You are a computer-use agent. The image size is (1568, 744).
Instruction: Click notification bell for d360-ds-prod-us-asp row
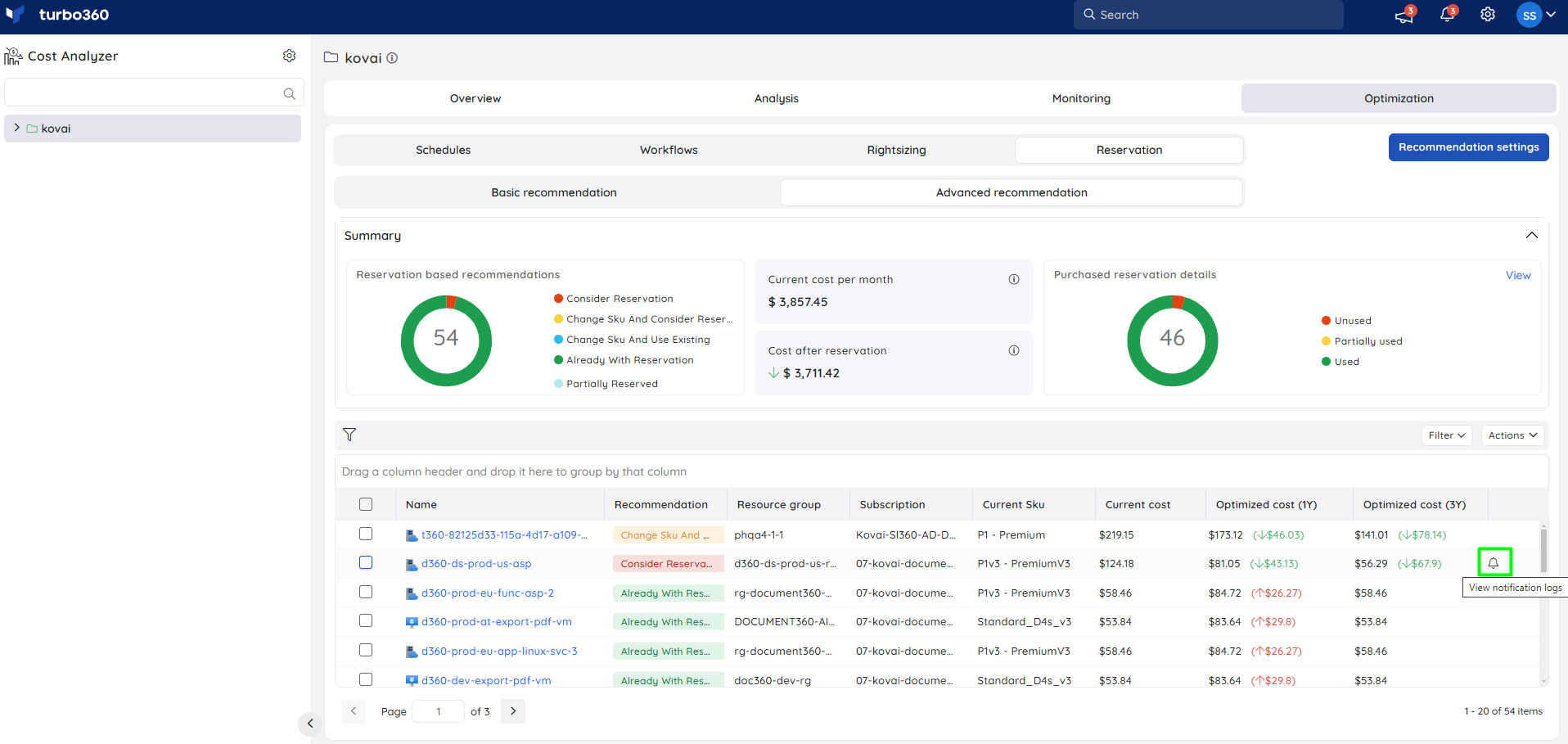click(x=1494, y=563)
